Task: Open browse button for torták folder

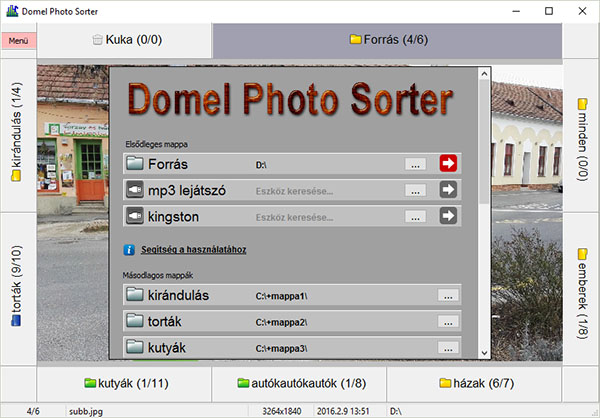Action: click(449, 322)
